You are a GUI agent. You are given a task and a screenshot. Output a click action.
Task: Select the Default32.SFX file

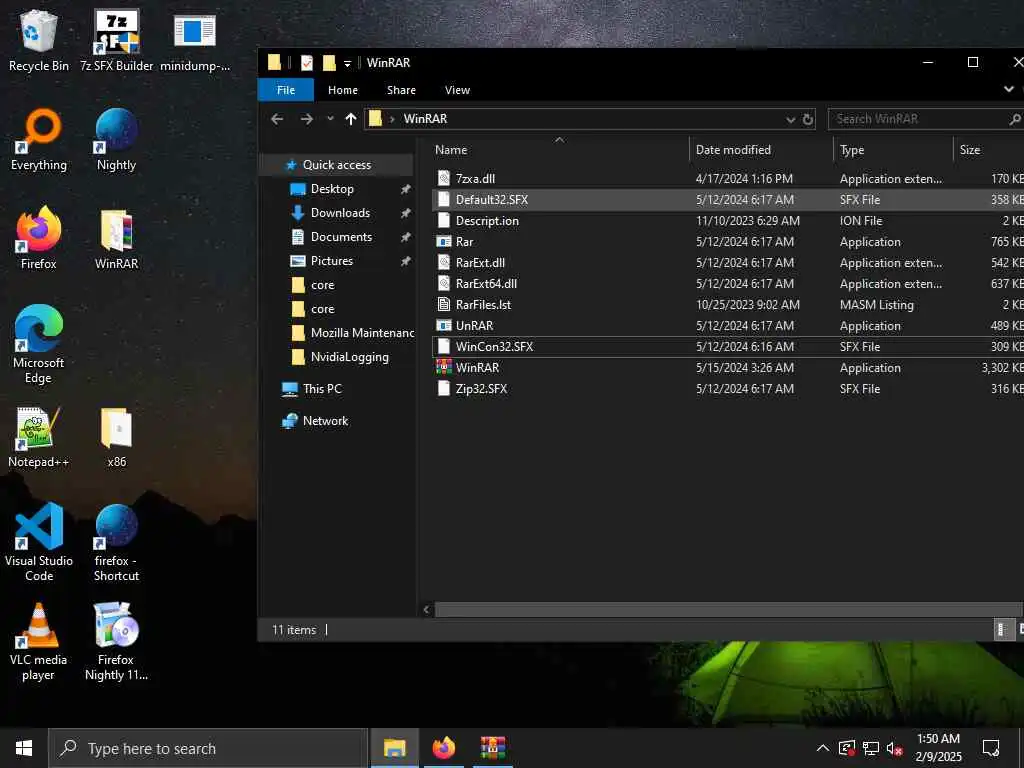728,200
